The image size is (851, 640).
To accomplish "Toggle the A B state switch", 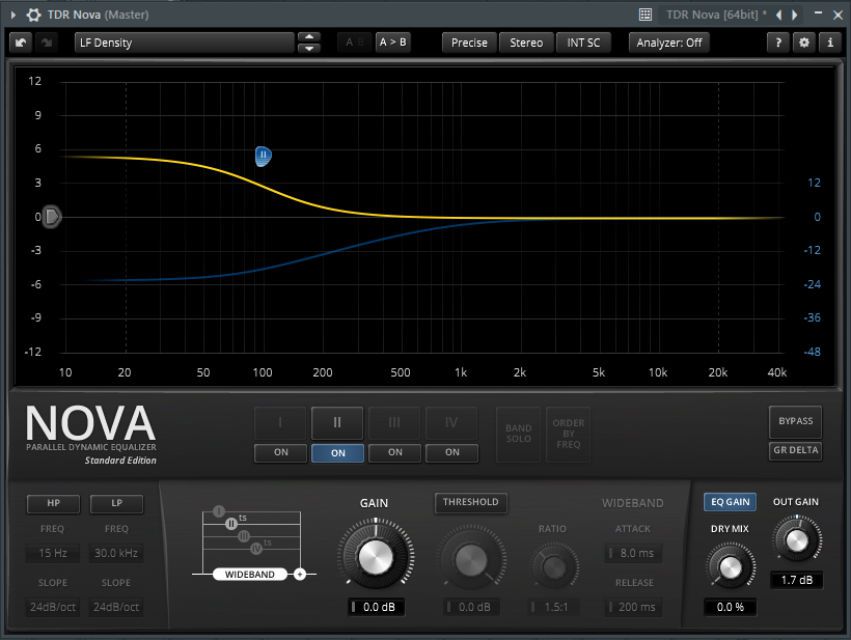I will [354, 42].
